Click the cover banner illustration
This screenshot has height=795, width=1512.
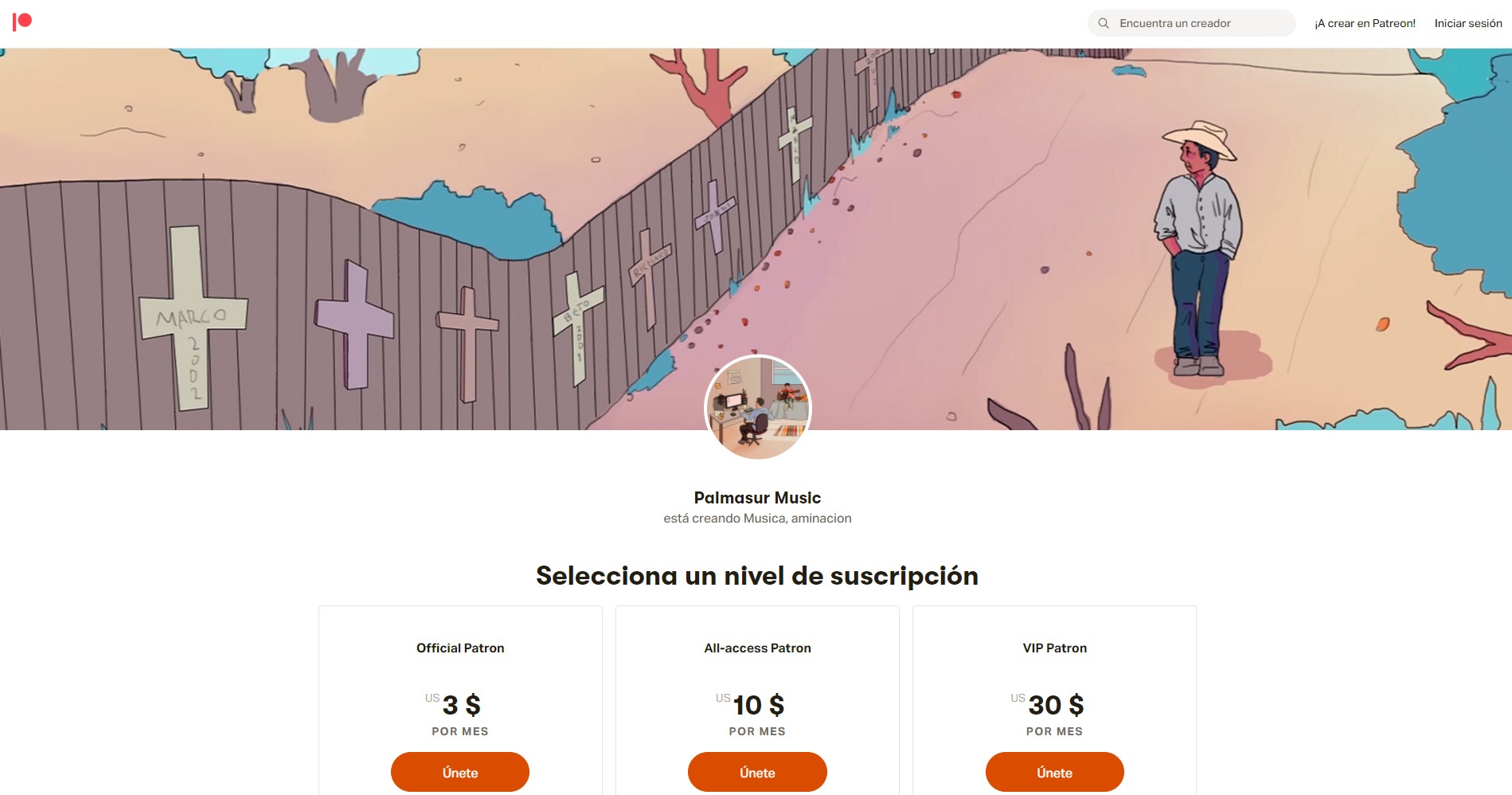click(x=756, y=239)
